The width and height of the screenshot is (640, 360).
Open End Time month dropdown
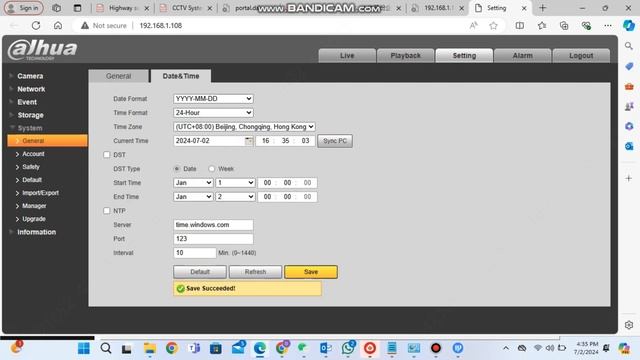[x=193, y=197]
